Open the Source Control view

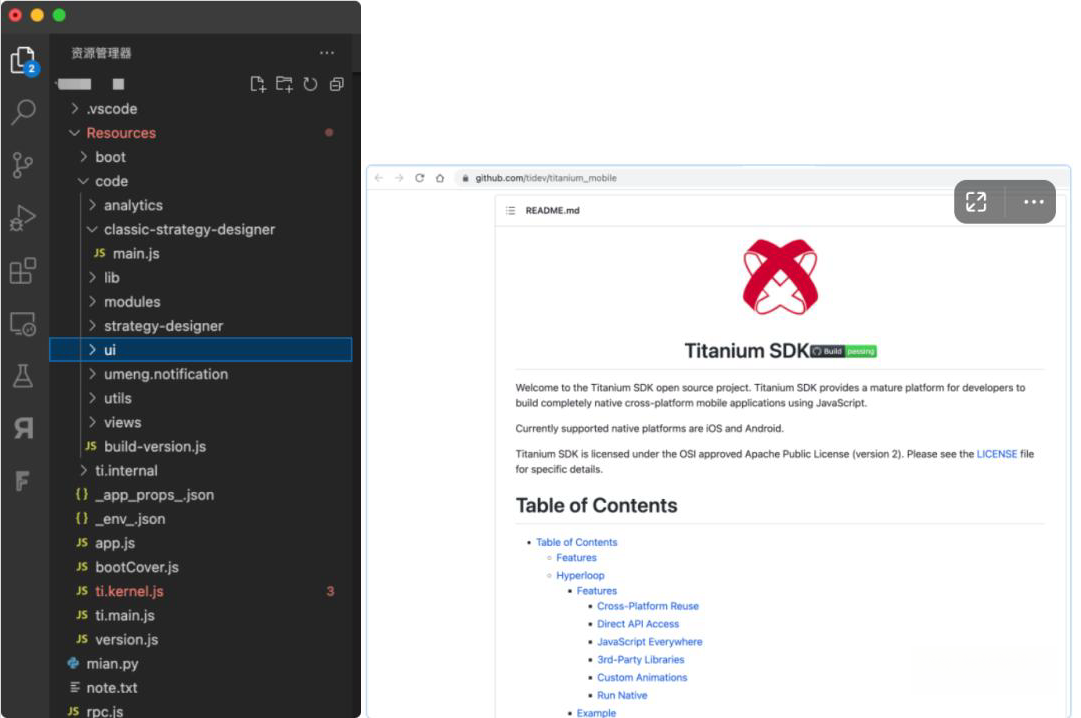tap(23, 166)
